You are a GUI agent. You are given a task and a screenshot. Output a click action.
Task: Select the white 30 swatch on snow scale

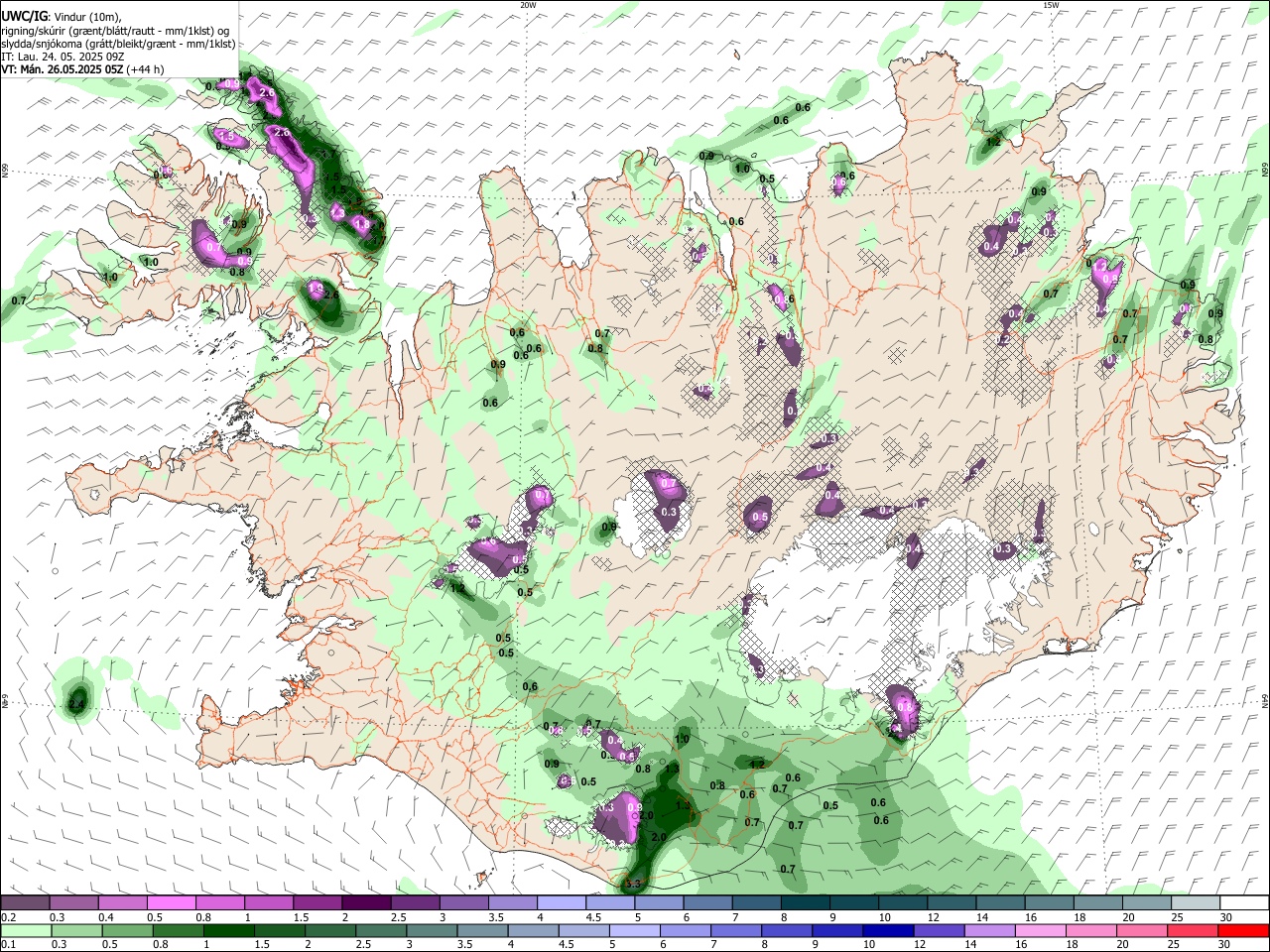click(x=1243, y=903)
